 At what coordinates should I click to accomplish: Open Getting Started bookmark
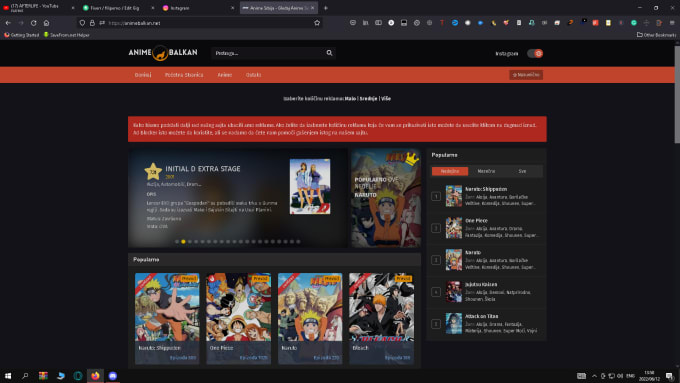coord(21,35)
